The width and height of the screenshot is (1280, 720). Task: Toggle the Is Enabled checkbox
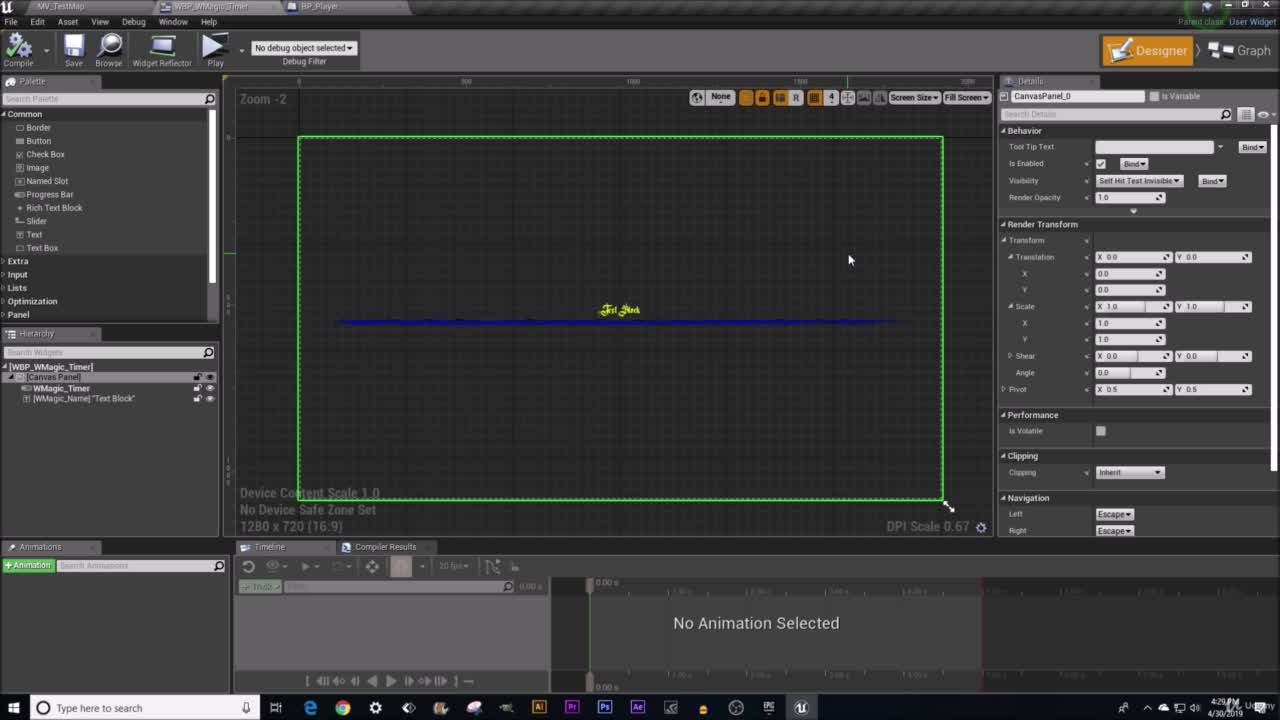tap(1101, 164)
